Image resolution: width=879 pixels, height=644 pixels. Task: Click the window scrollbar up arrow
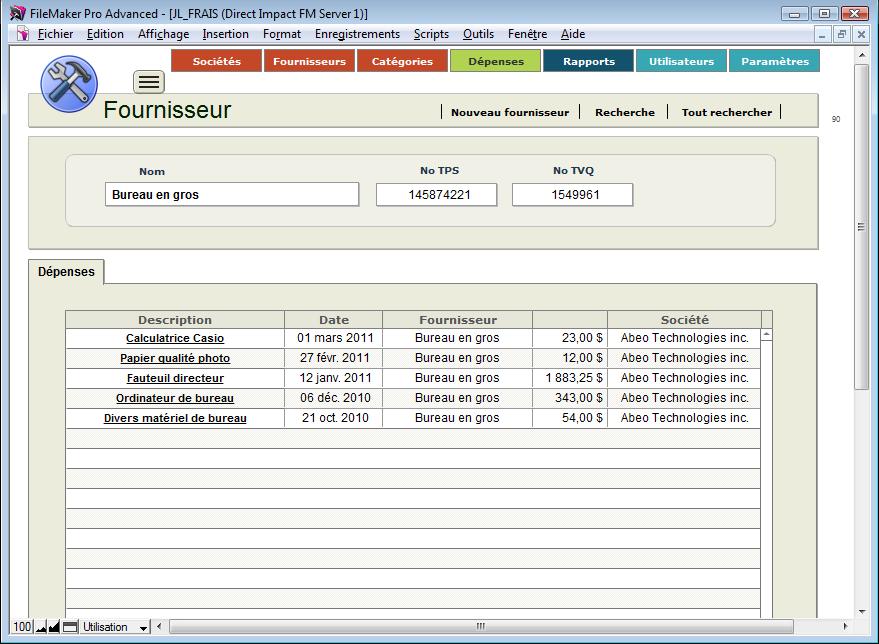click(861, 55)
